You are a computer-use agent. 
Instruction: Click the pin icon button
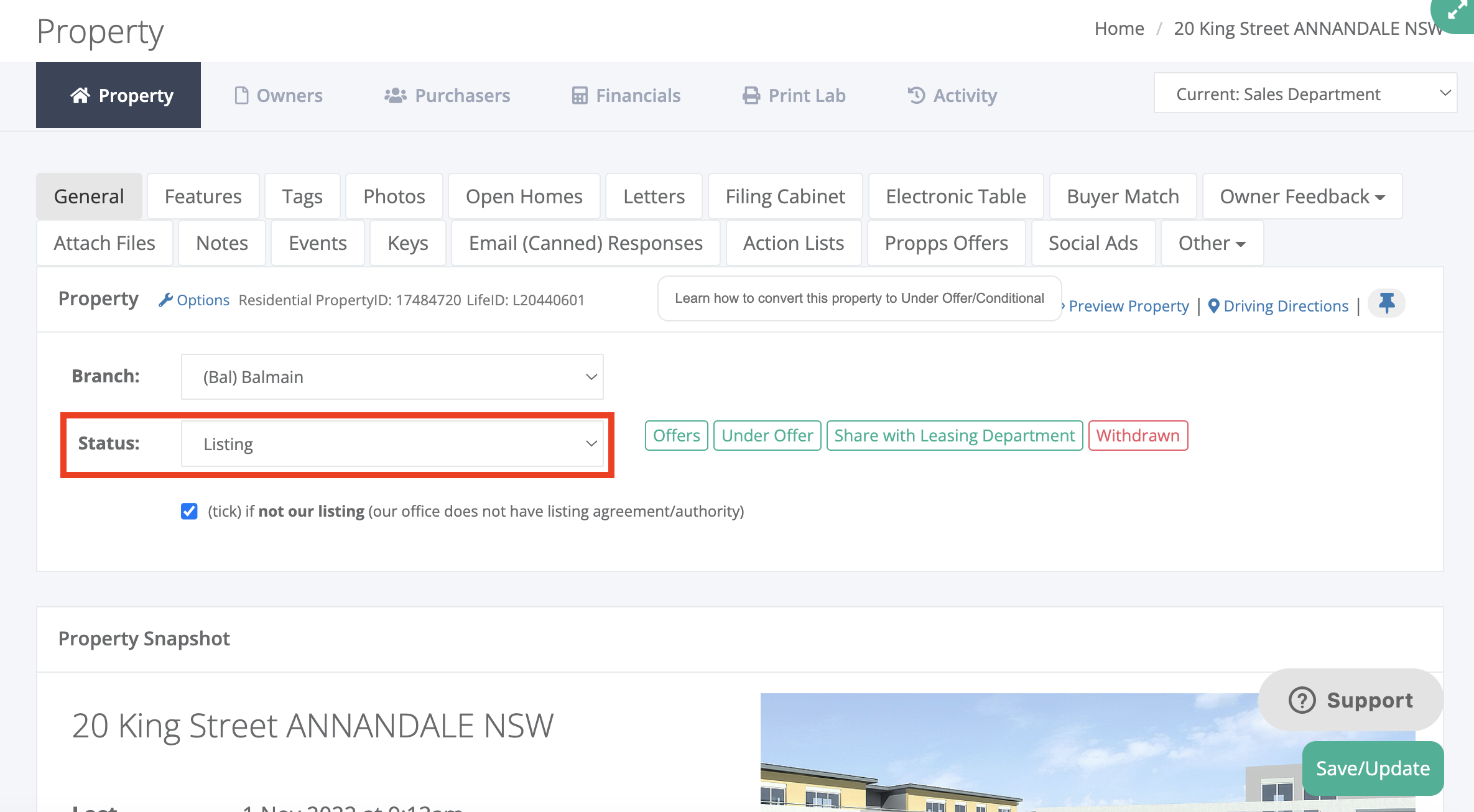pos(1386,303)
